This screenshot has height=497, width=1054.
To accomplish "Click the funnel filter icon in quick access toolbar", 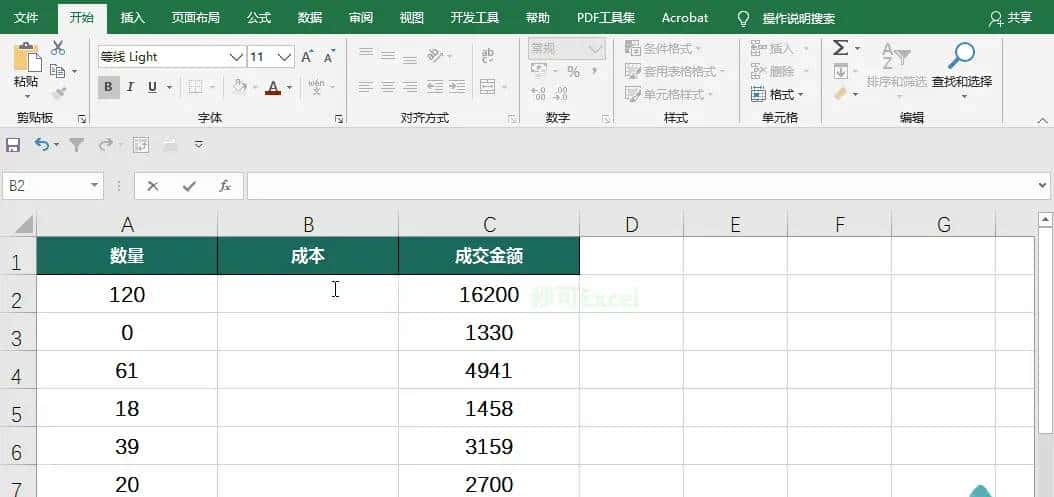I will click(77, 145).
